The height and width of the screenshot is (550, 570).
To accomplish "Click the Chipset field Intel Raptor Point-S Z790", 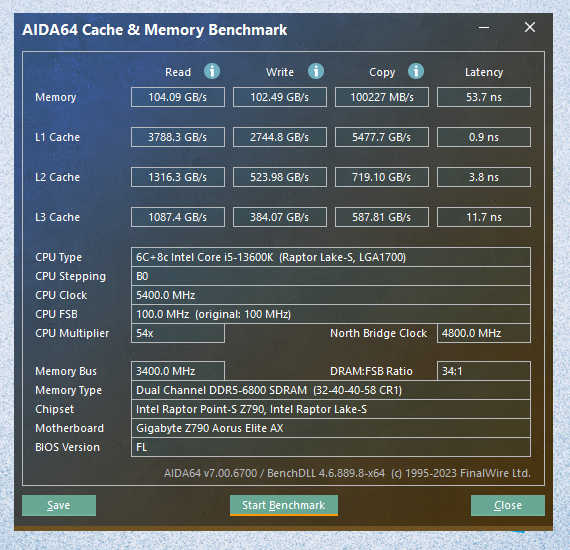I will pos(331,409).
